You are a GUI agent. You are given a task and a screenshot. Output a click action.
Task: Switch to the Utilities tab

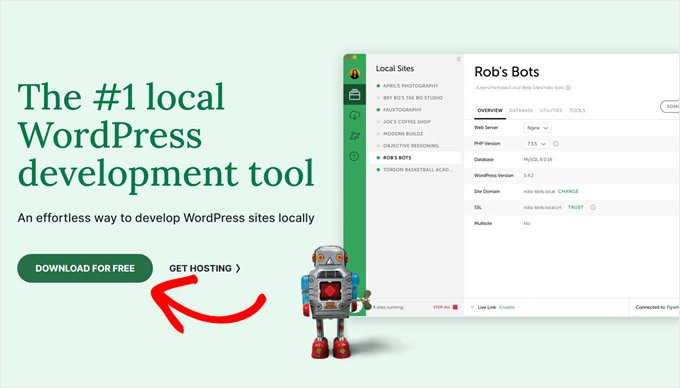(x=551, y=111)
